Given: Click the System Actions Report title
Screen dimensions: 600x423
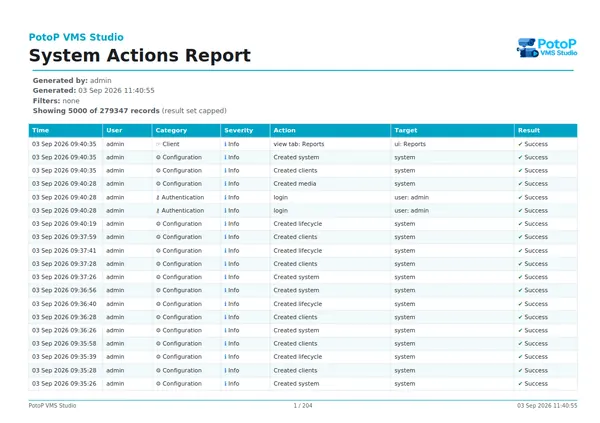Looking at the screenshot, I should (140, 56).
